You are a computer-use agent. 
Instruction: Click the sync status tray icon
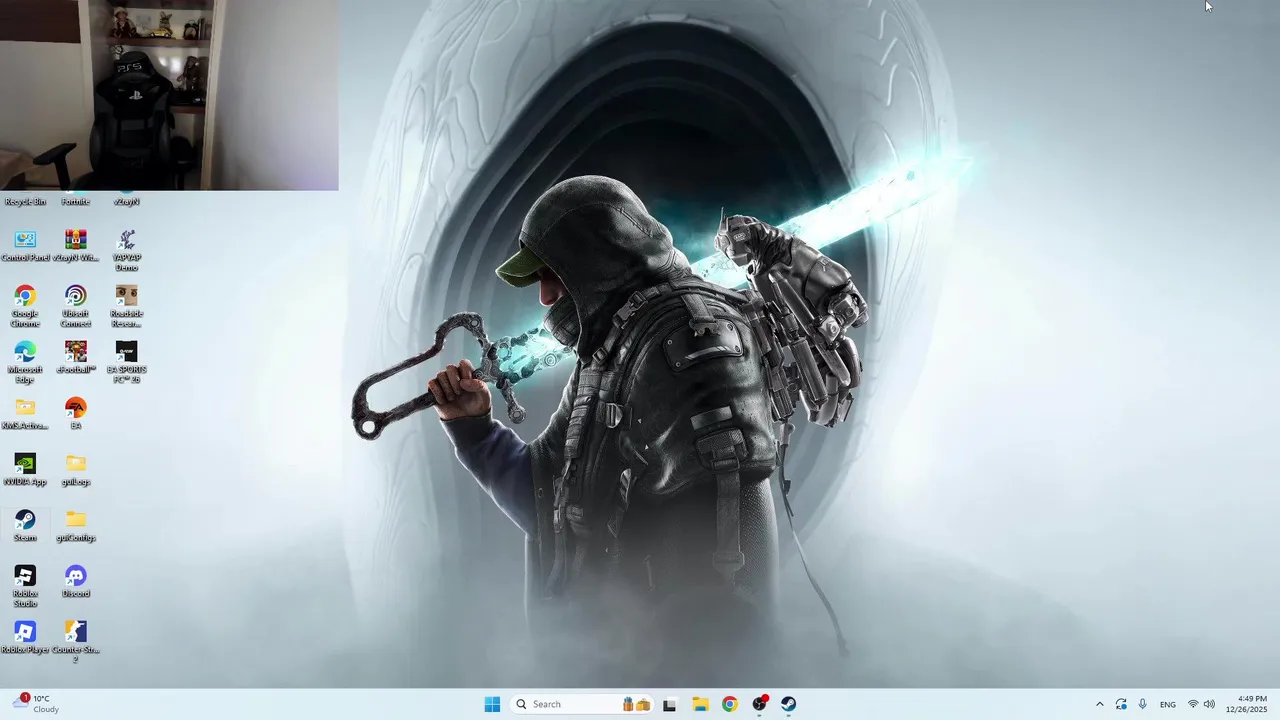coord(1121,704)
